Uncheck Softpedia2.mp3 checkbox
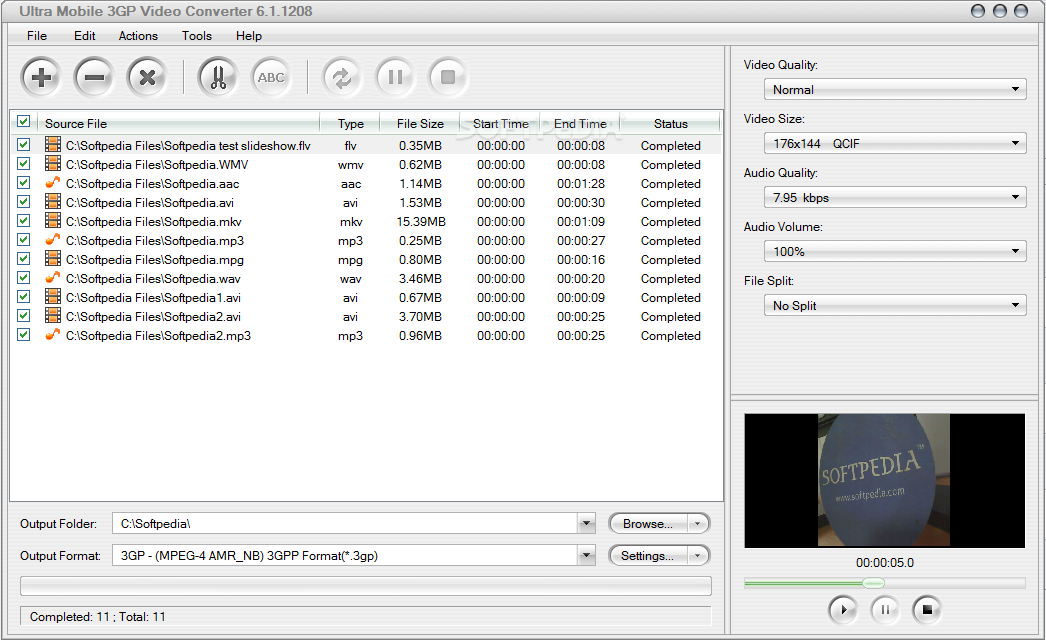This screenshot has height=640, width=1046. pos(23,334)
